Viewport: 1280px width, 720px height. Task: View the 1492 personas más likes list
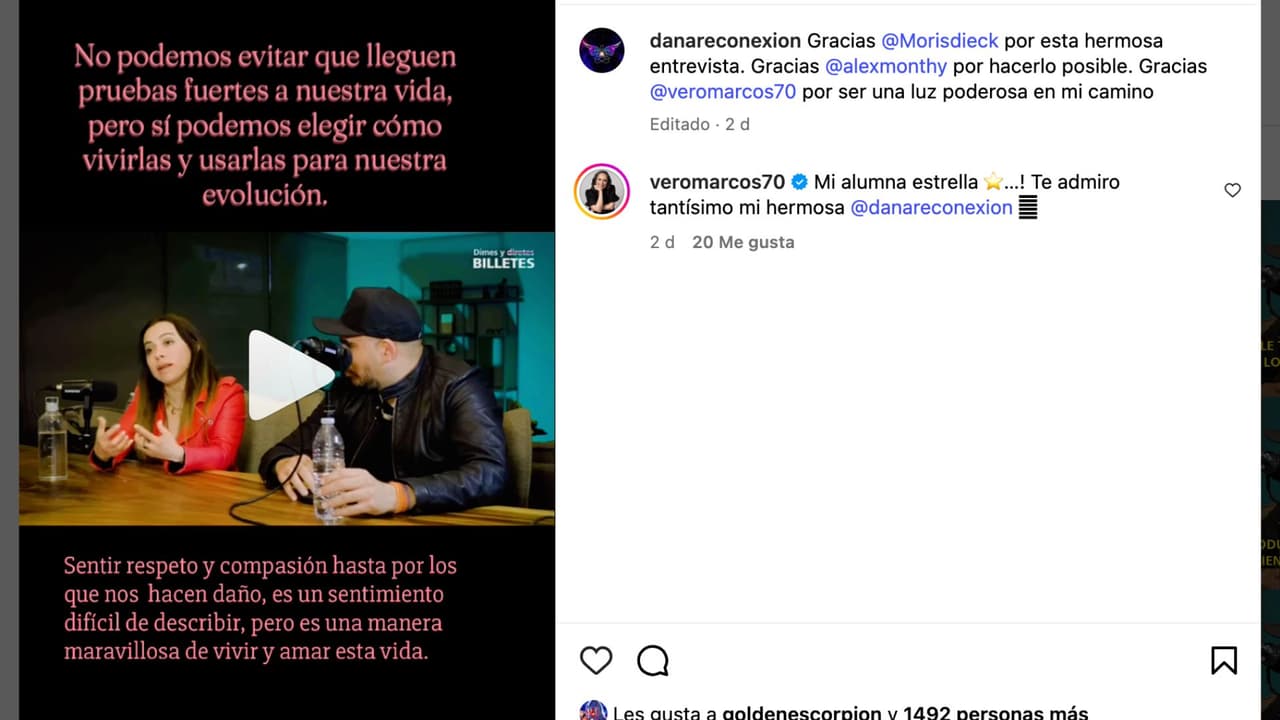coord(995,713)
